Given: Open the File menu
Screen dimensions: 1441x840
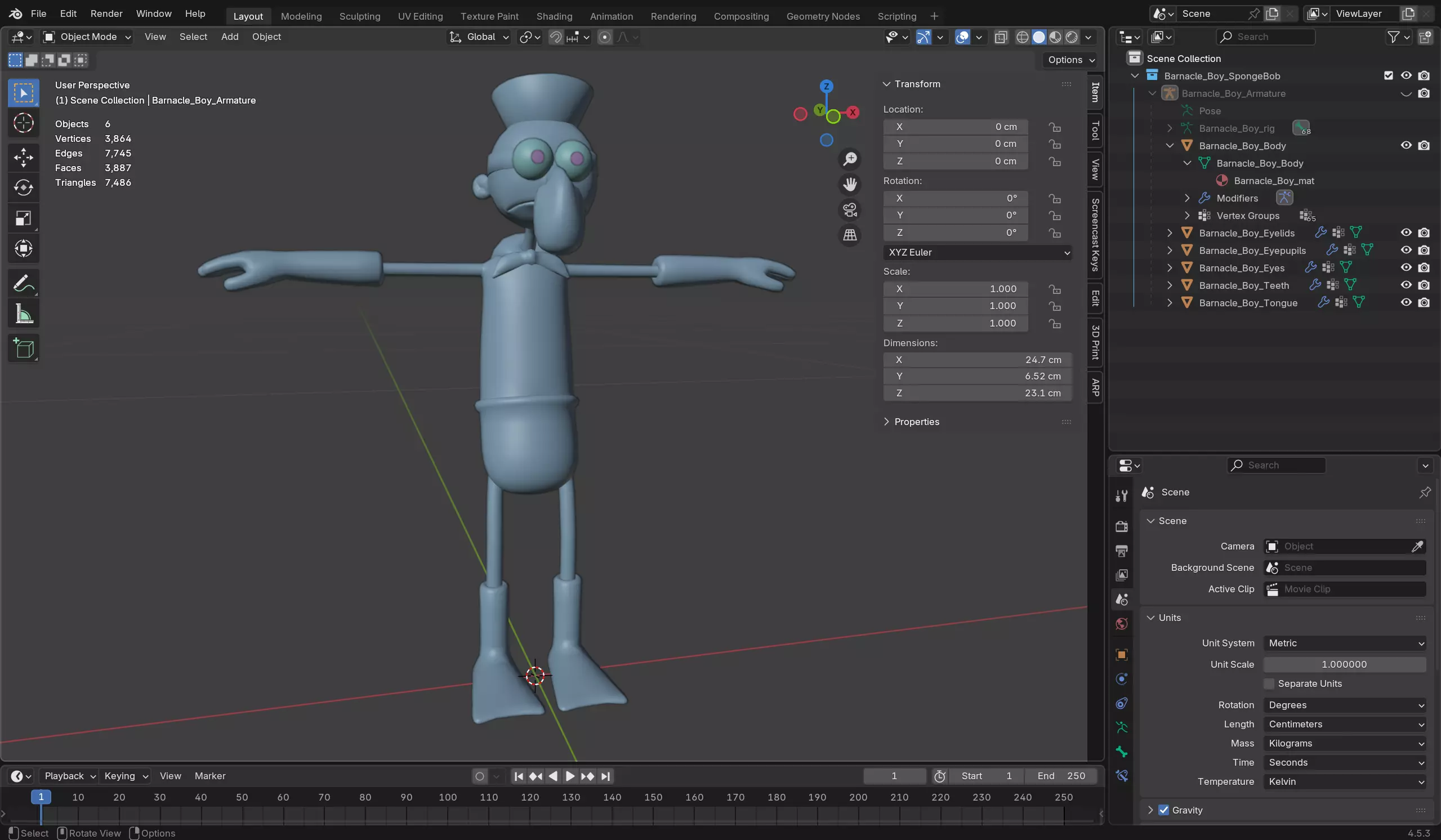Looking at the screenshot, I should (38, 13).
